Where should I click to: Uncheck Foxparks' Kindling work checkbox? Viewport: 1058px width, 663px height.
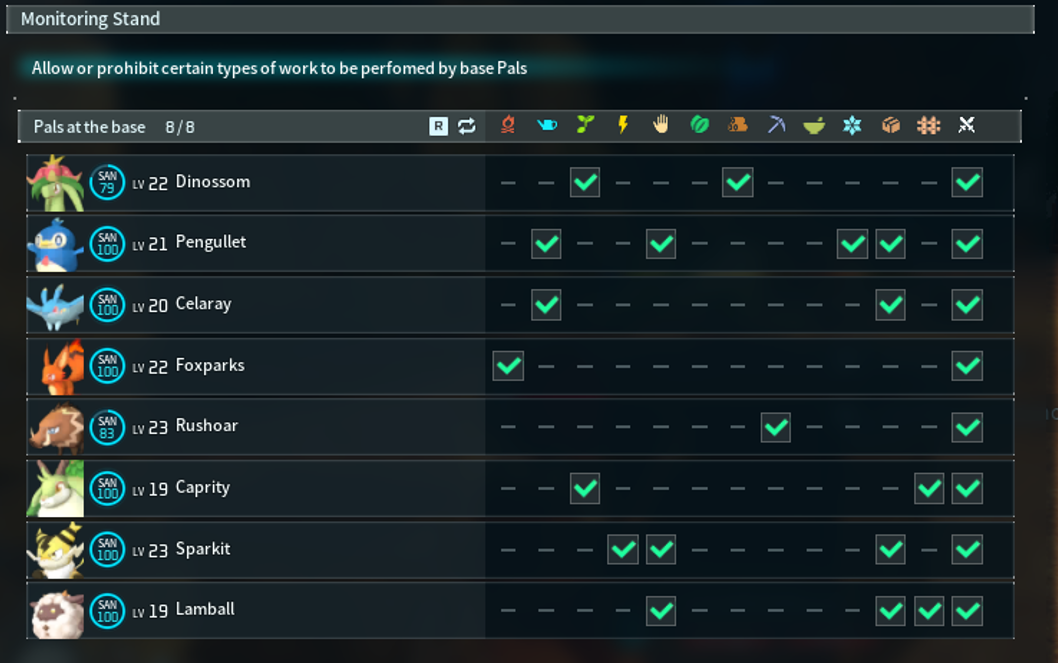(x=507, y=366)
